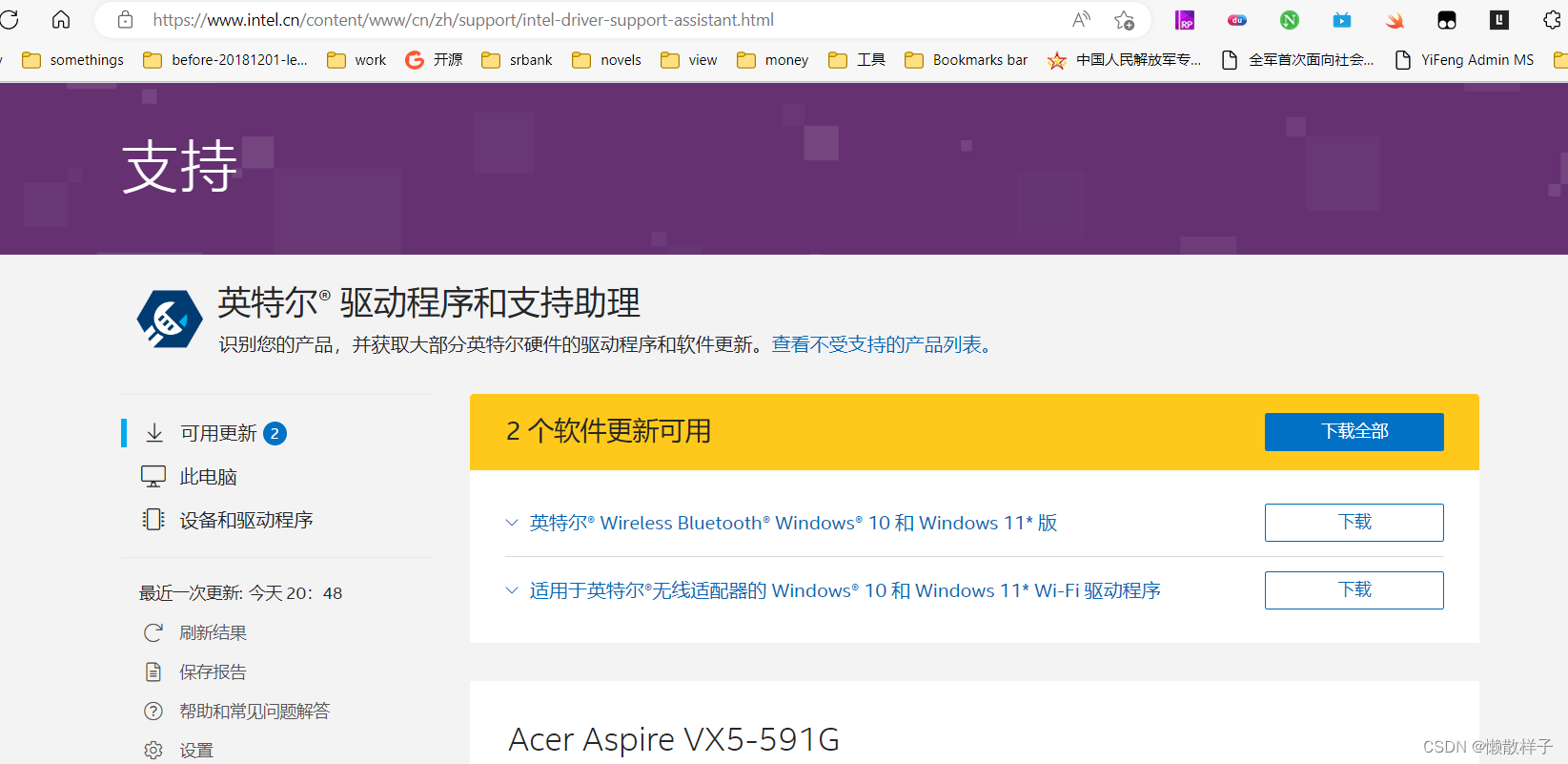
Task: Open the green N extension icon
Action: (x=1290, y=19)
